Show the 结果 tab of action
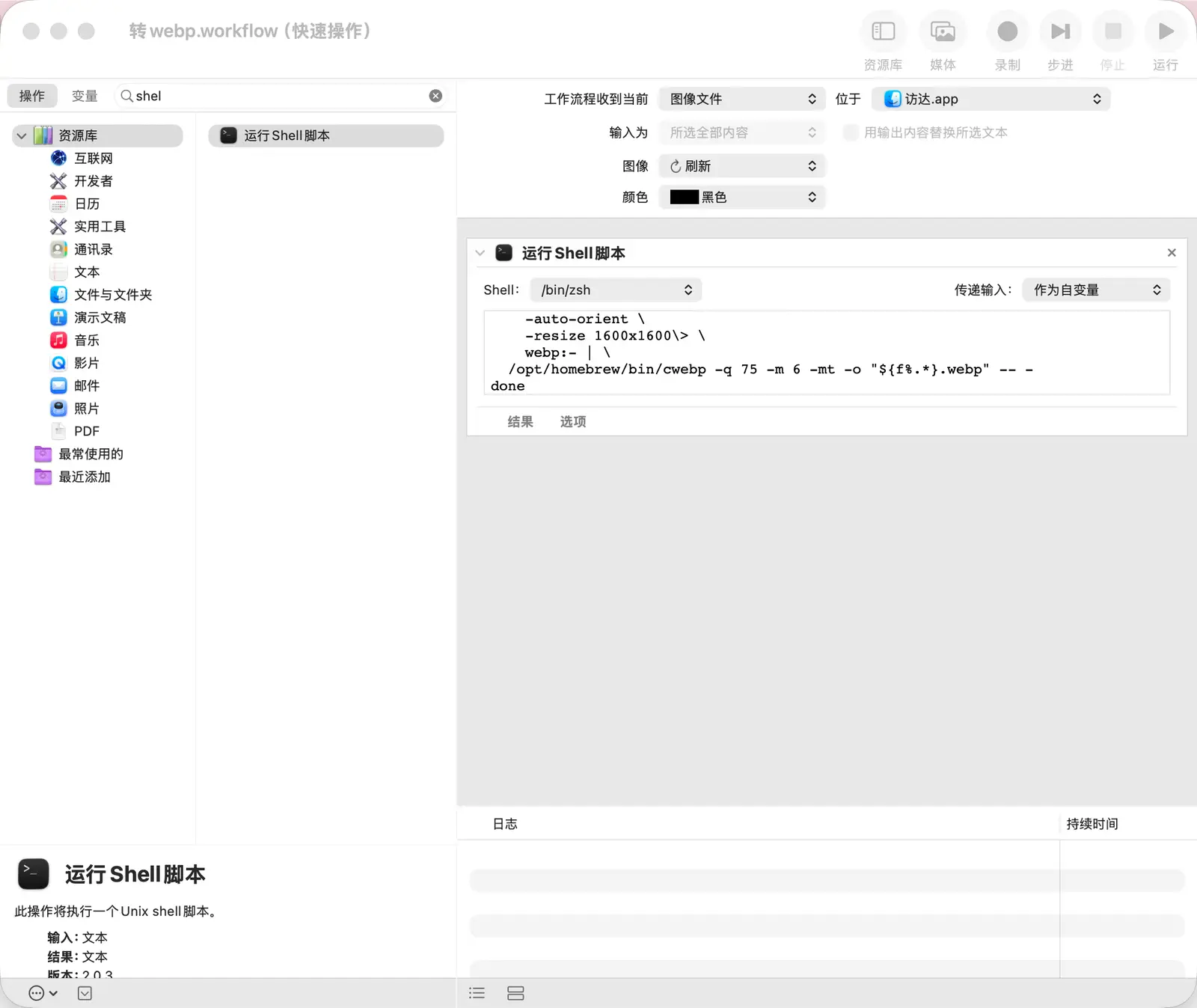This screenshot has height=1008, width=1197. click(520, 421)
